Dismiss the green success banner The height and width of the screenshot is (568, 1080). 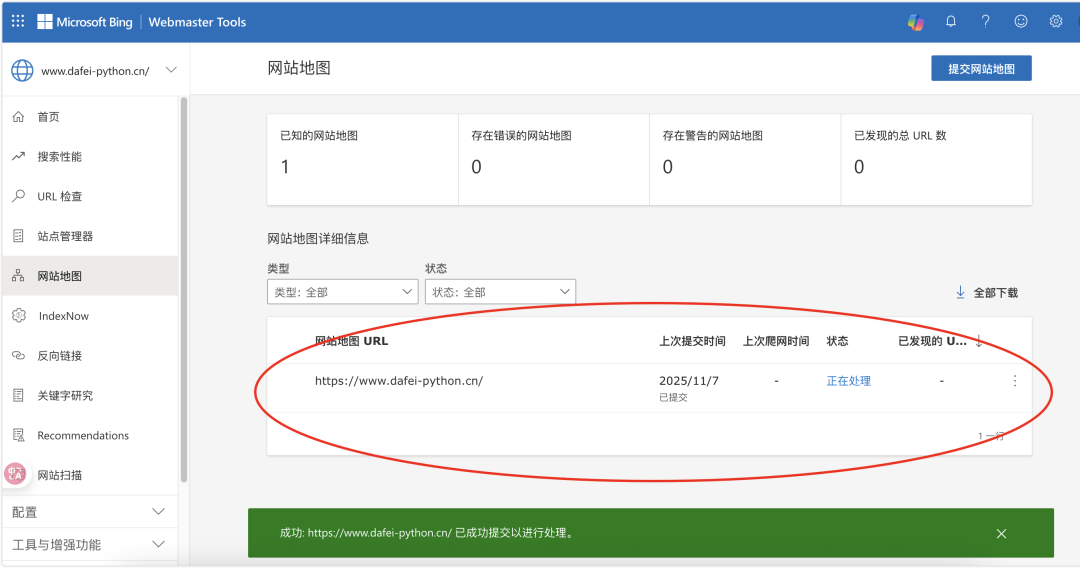coord(1001,534)
